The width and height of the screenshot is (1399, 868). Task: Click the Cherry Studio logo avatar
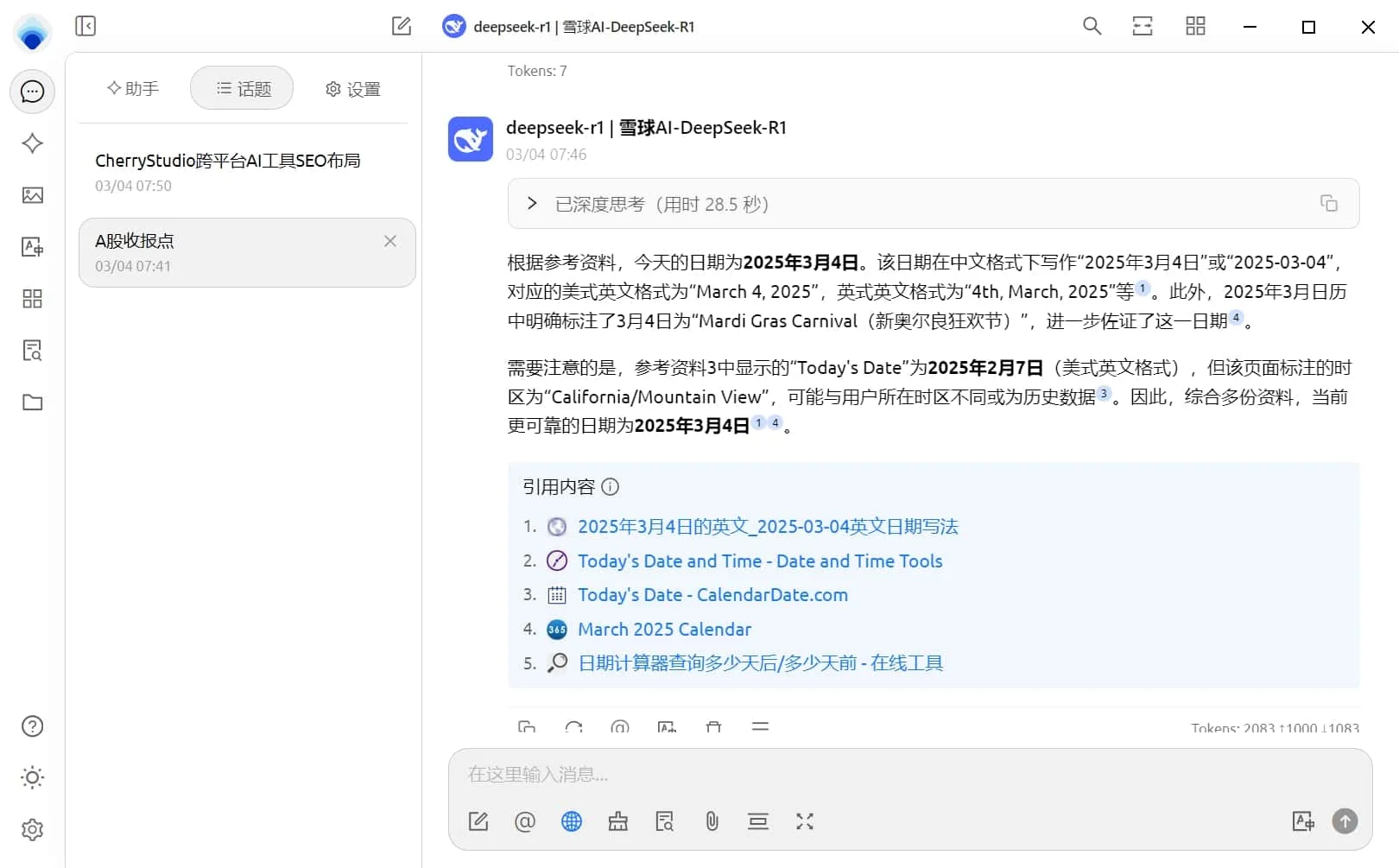32,33
